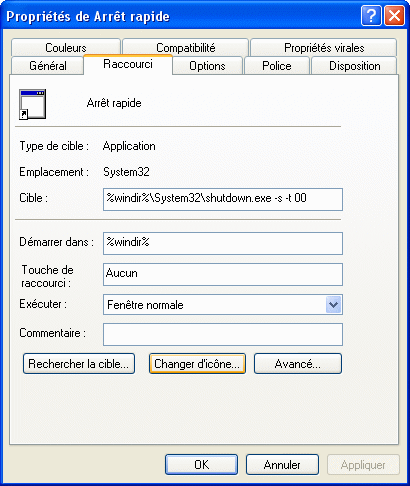The width and height of the screenshot is (410, 486).
Task: Click the help question mark button
Action: coord(371,15)
